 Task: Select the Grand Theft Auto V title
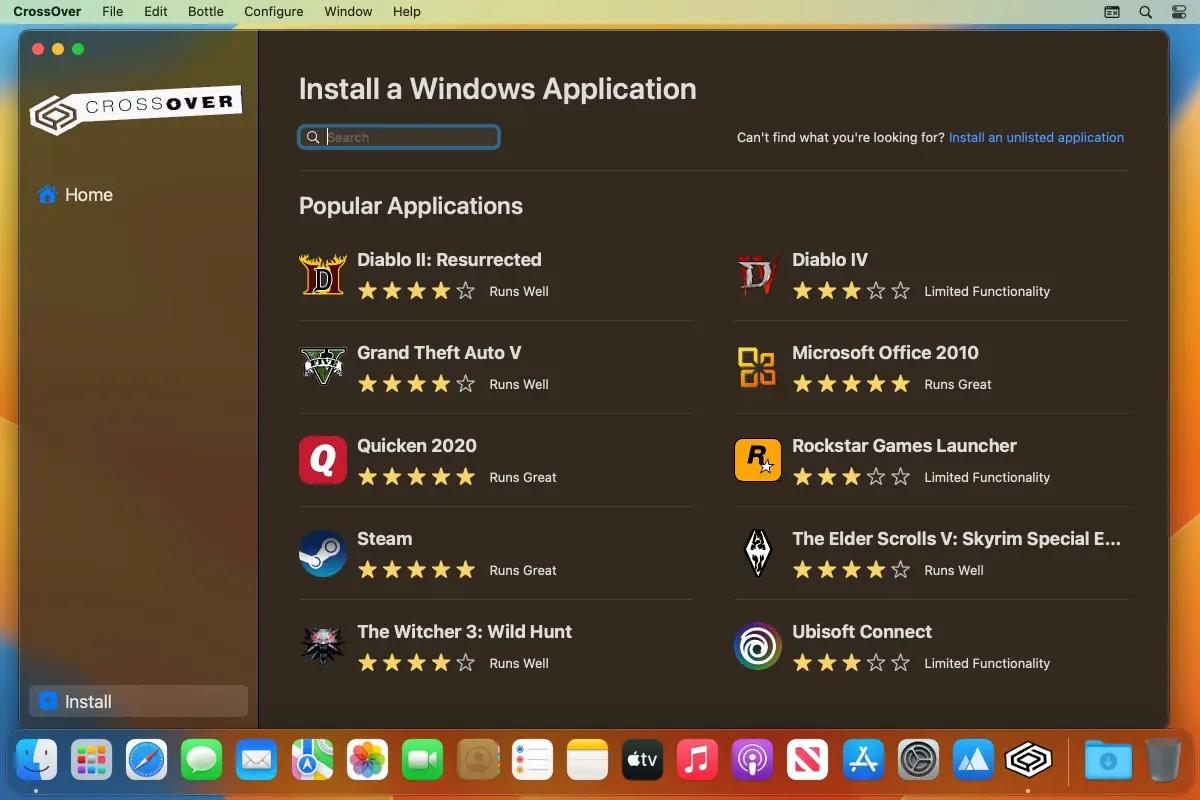439,352
